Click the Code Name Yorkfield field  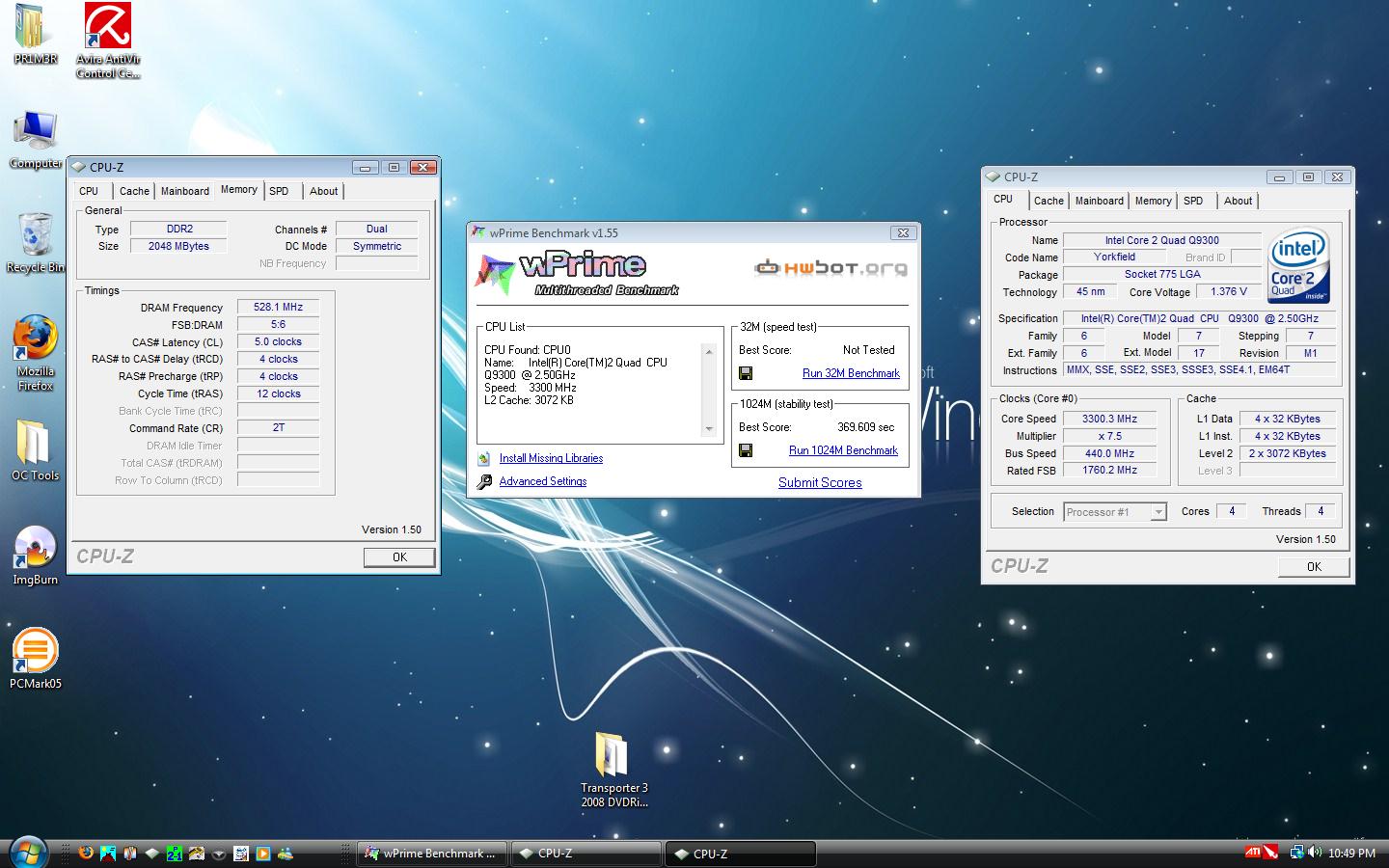click(1114, 258)
